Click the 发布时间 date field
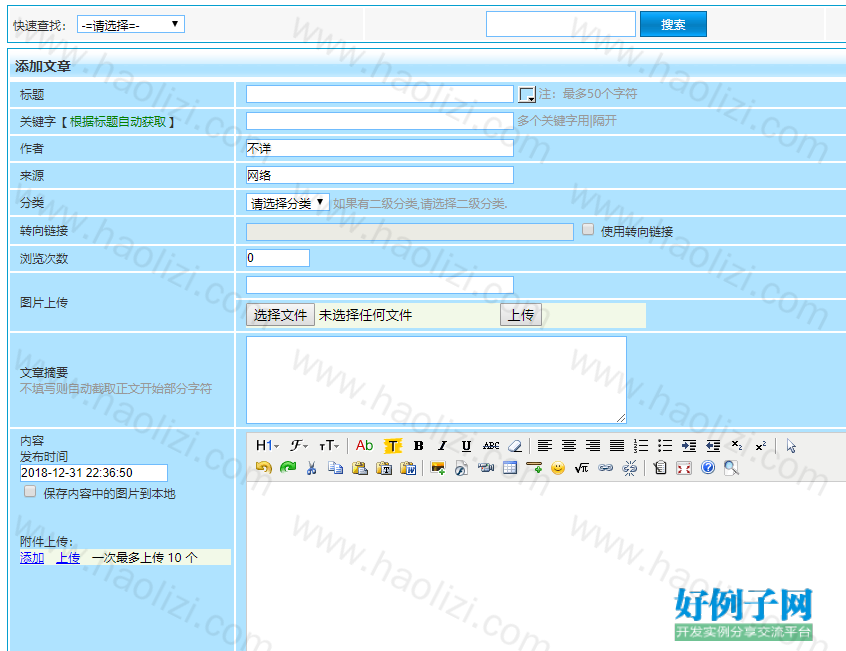846x651 pixels. (94, 473)
